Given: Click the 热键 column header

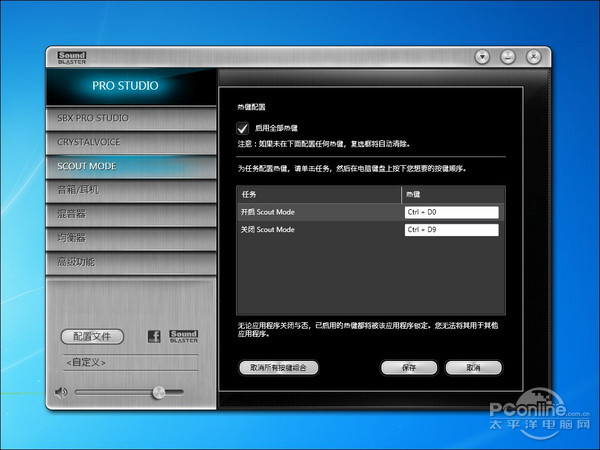Looking at the screenshot, I should 453,195.
